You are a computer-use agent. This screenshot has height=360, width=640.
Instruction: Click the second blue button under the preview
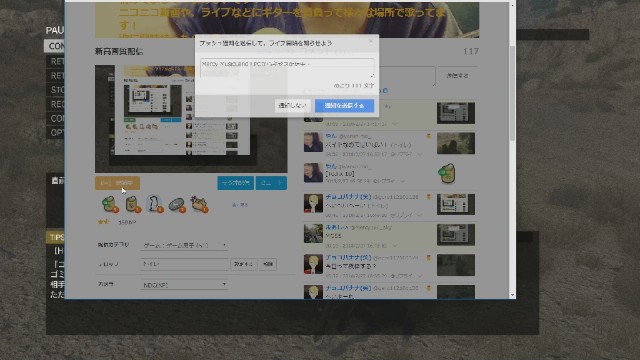(x=271, y=183)
